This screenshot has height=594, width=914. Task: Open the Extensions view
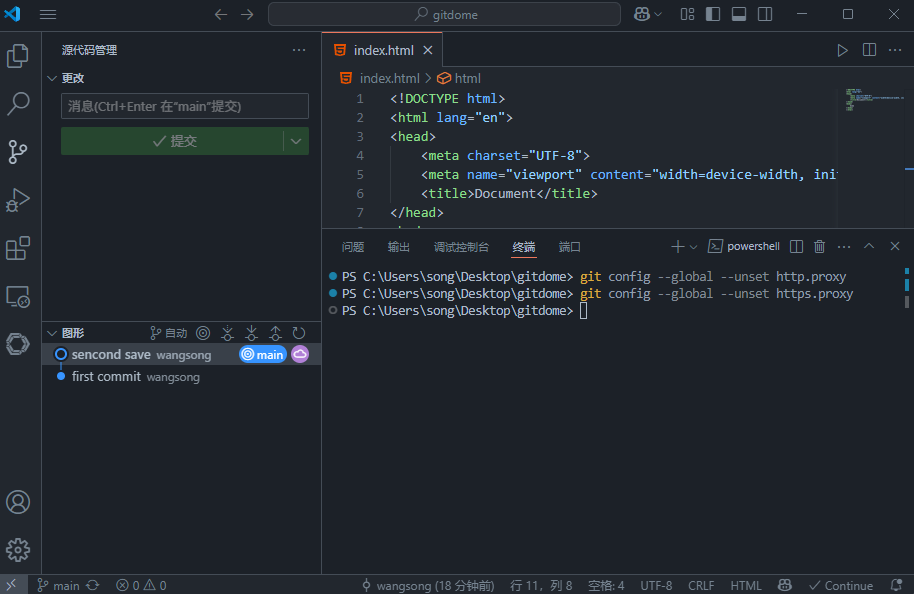(18, 248)
